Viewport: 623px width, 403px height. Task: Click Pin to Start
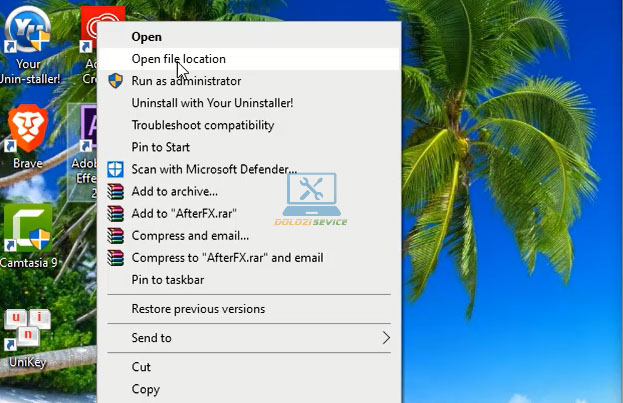point(163,147)
